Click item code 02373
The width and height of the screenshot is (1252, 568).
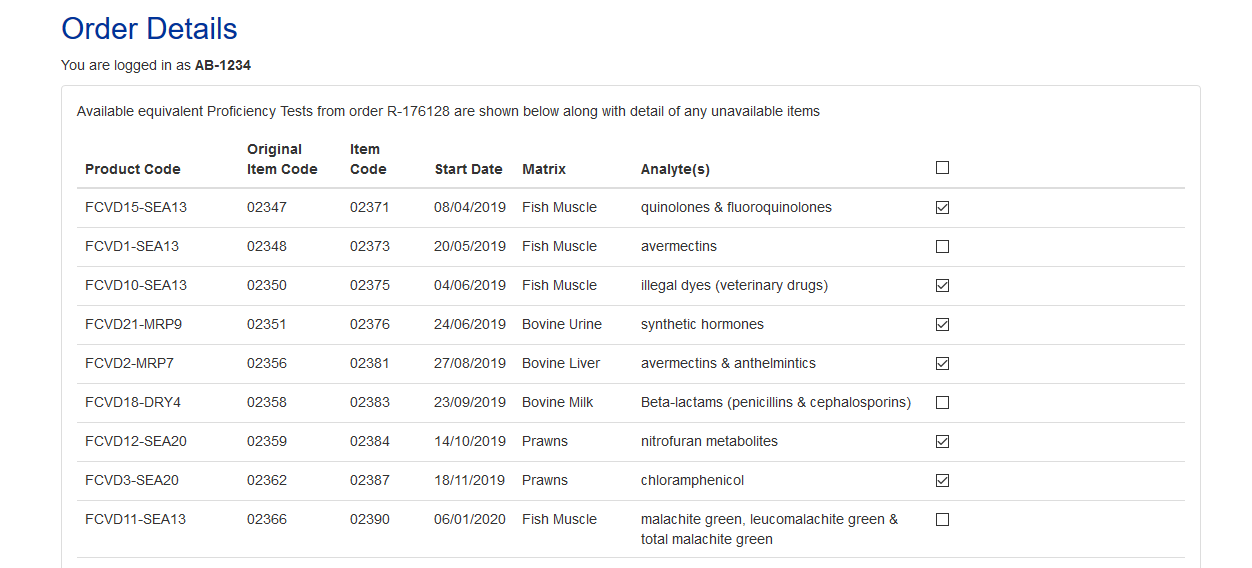[x=370, y=246]
